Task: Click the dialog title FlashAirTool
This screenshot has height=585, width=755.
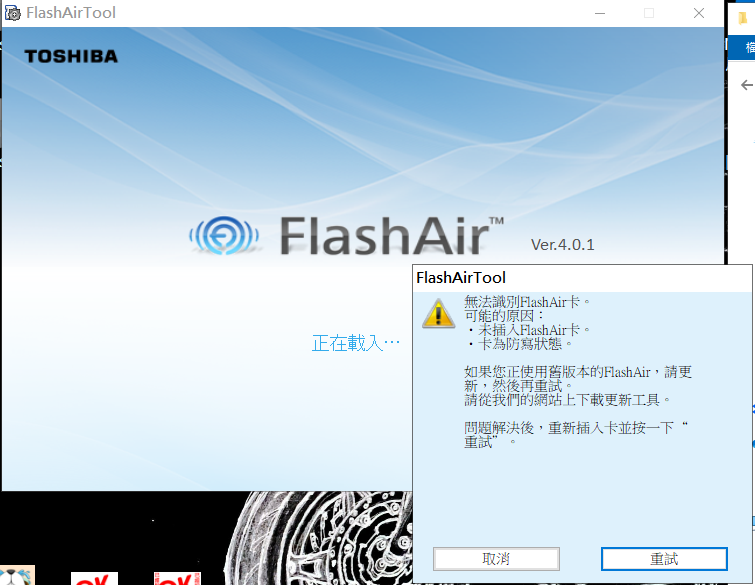Action: click(x=461, y=278)
